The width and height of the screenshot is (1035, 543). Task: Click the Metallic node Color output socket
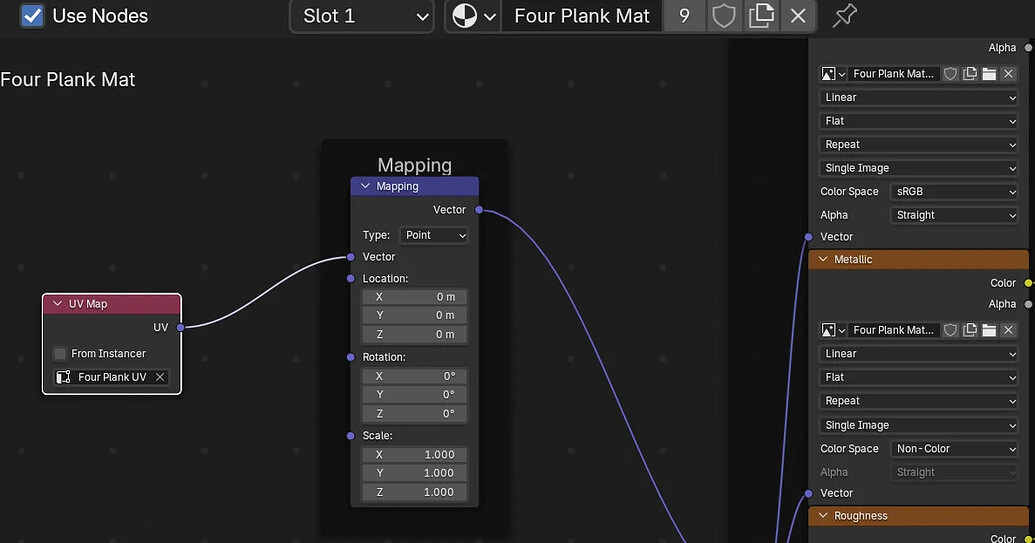pos(1028,283)
